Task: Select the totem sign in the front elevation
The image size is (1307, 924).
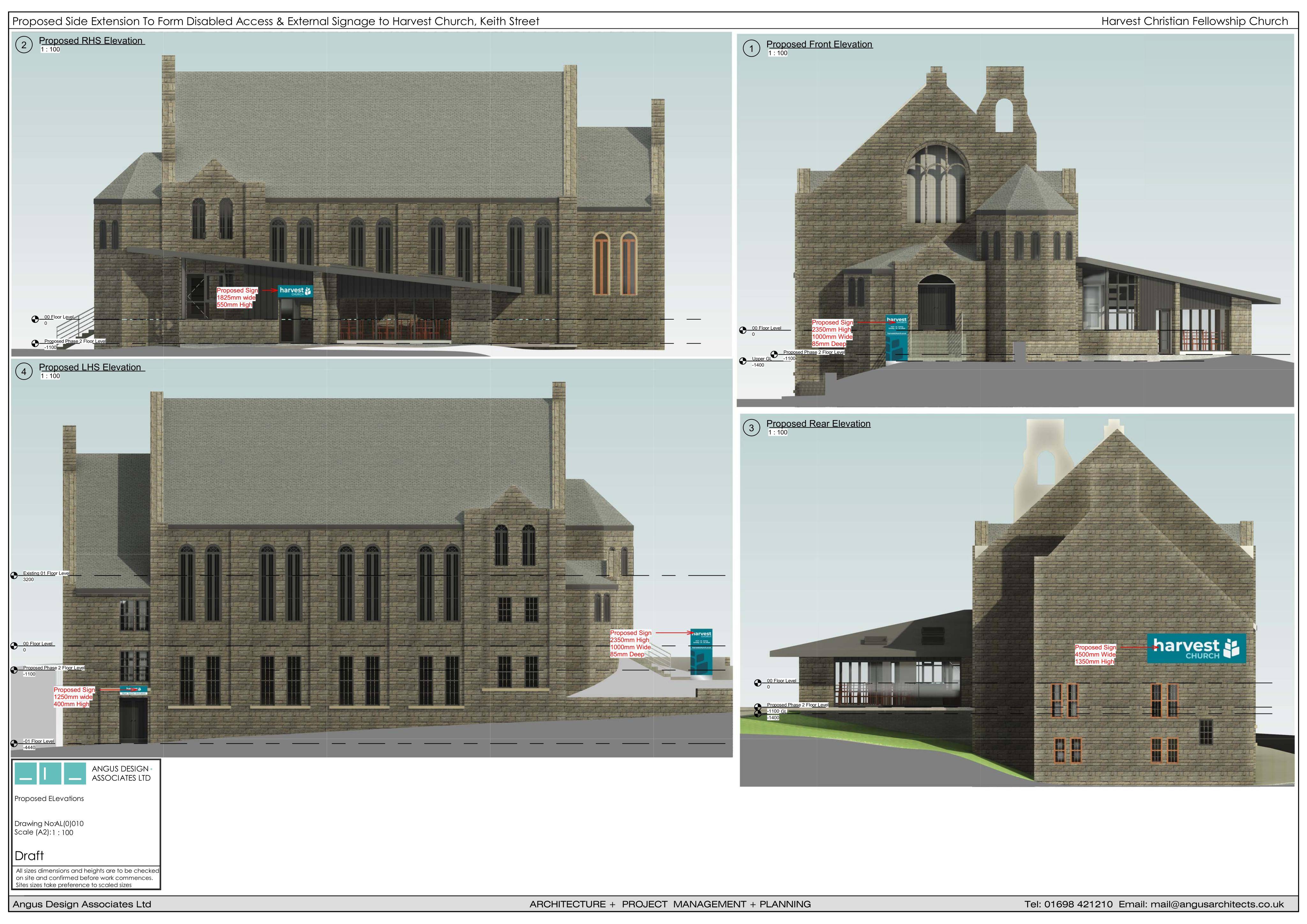Action: click(x=897, y=337)
